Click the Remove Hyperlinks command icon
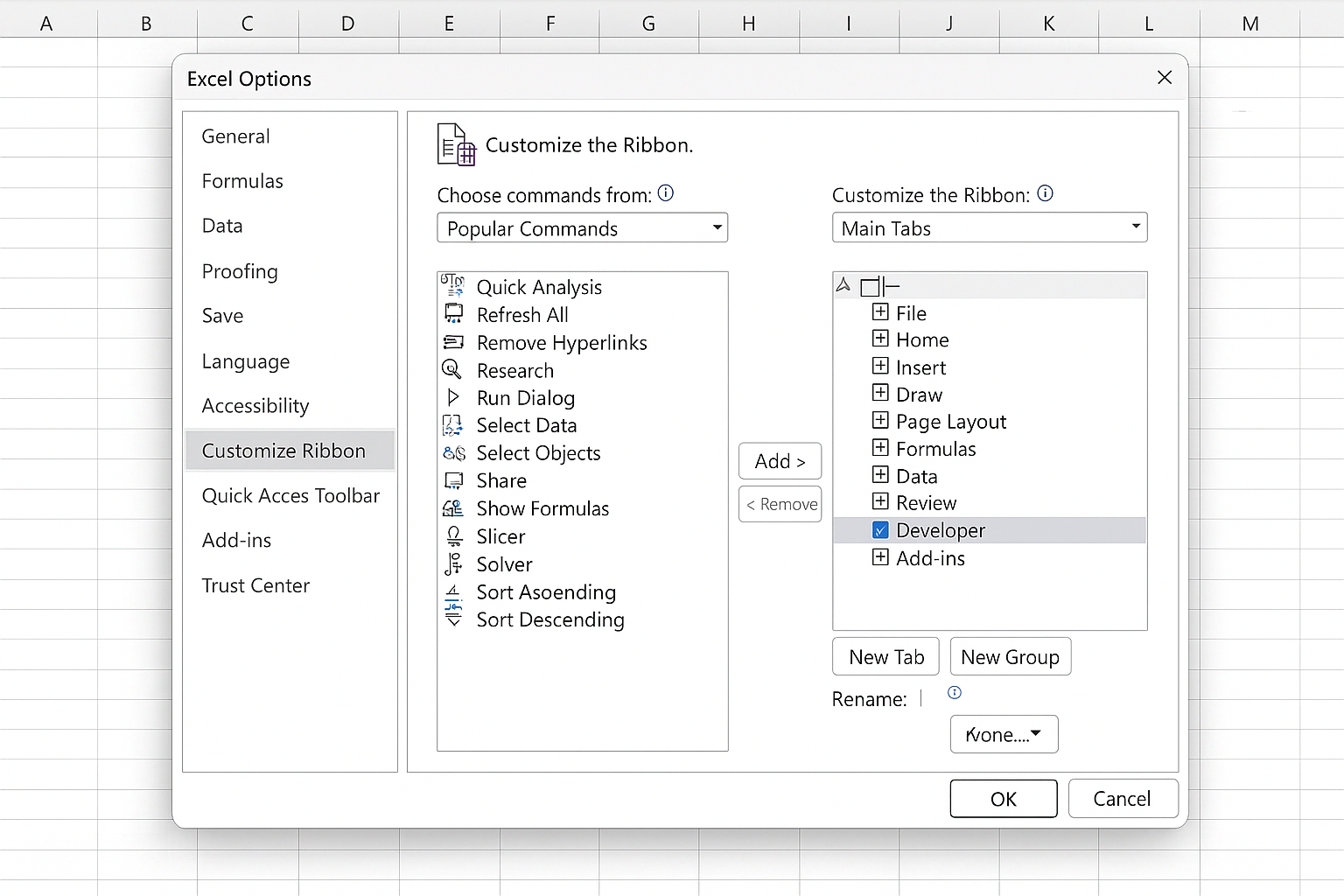The image size is (1344, 896). pos(453,342)
